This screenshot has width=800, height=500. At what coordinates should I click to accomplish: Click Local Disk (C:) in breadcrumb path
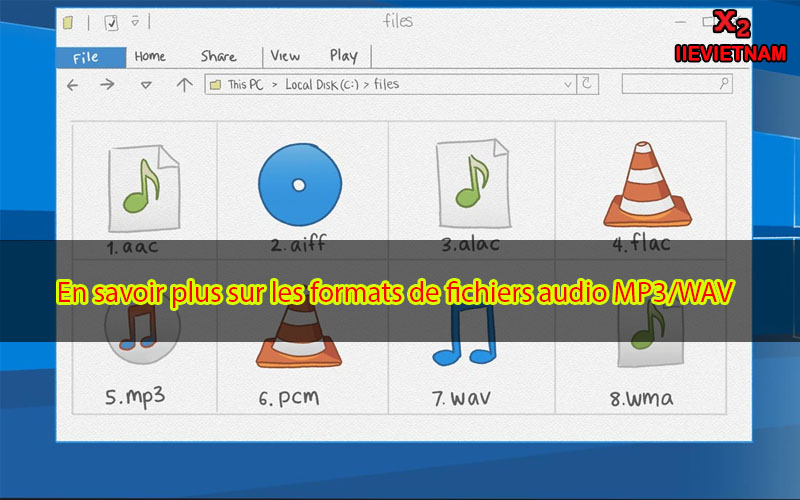[321, 85]
